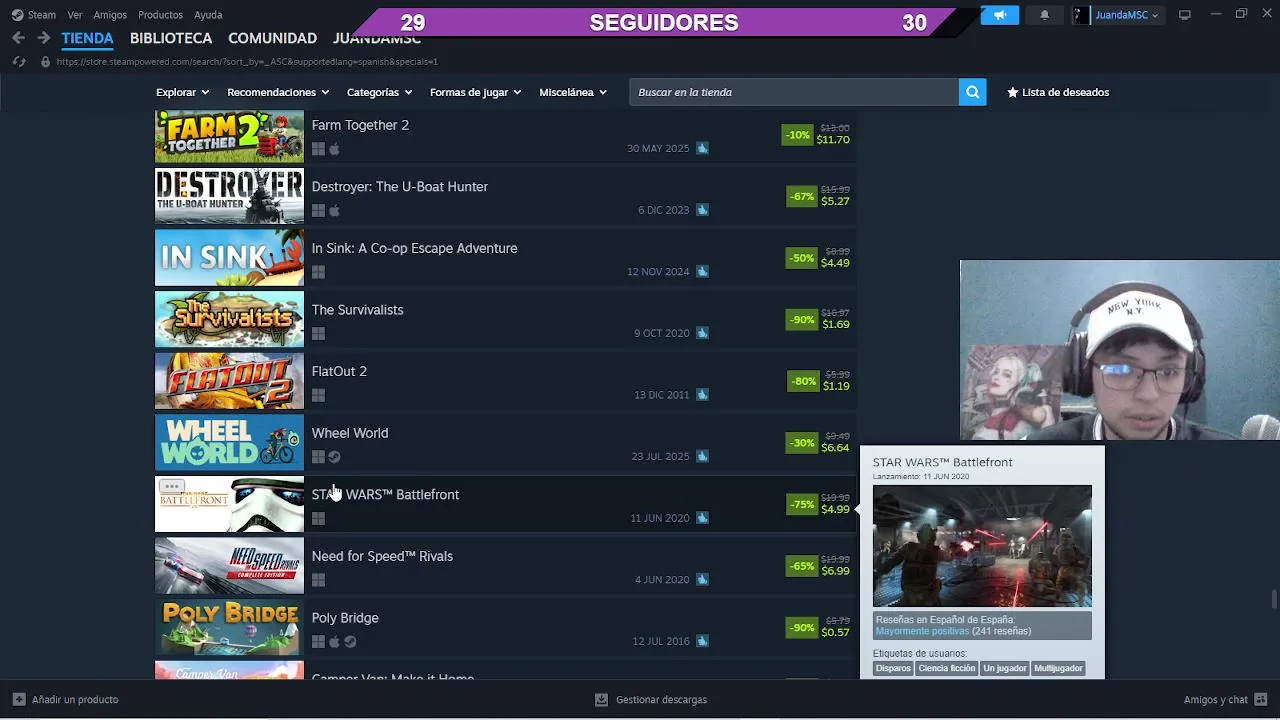Click the Steam logo in menu bar

coord(17,15)
